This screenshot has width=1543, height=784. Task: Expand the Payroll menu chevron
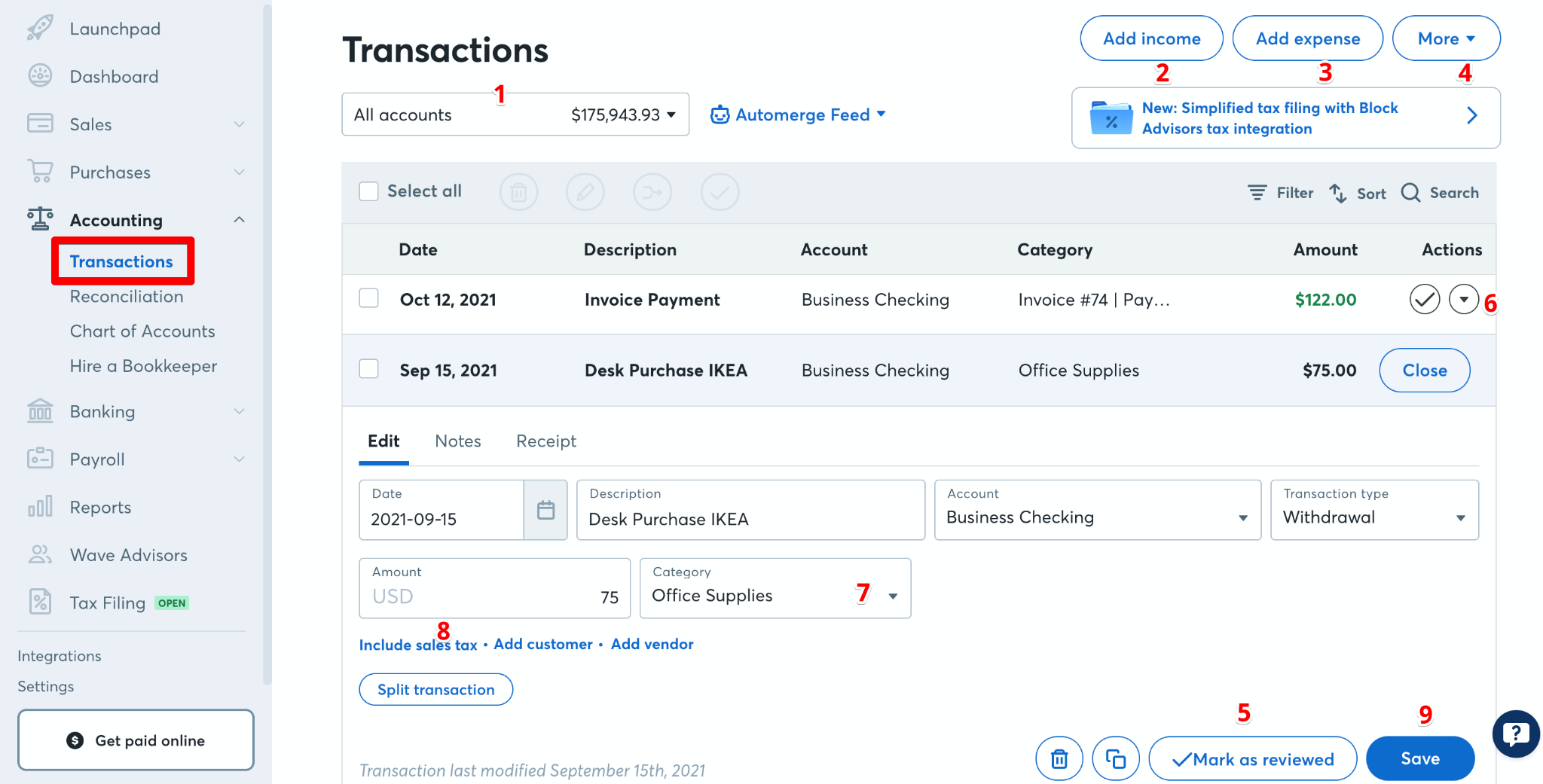pyautogui.click(x=239, y=459)
